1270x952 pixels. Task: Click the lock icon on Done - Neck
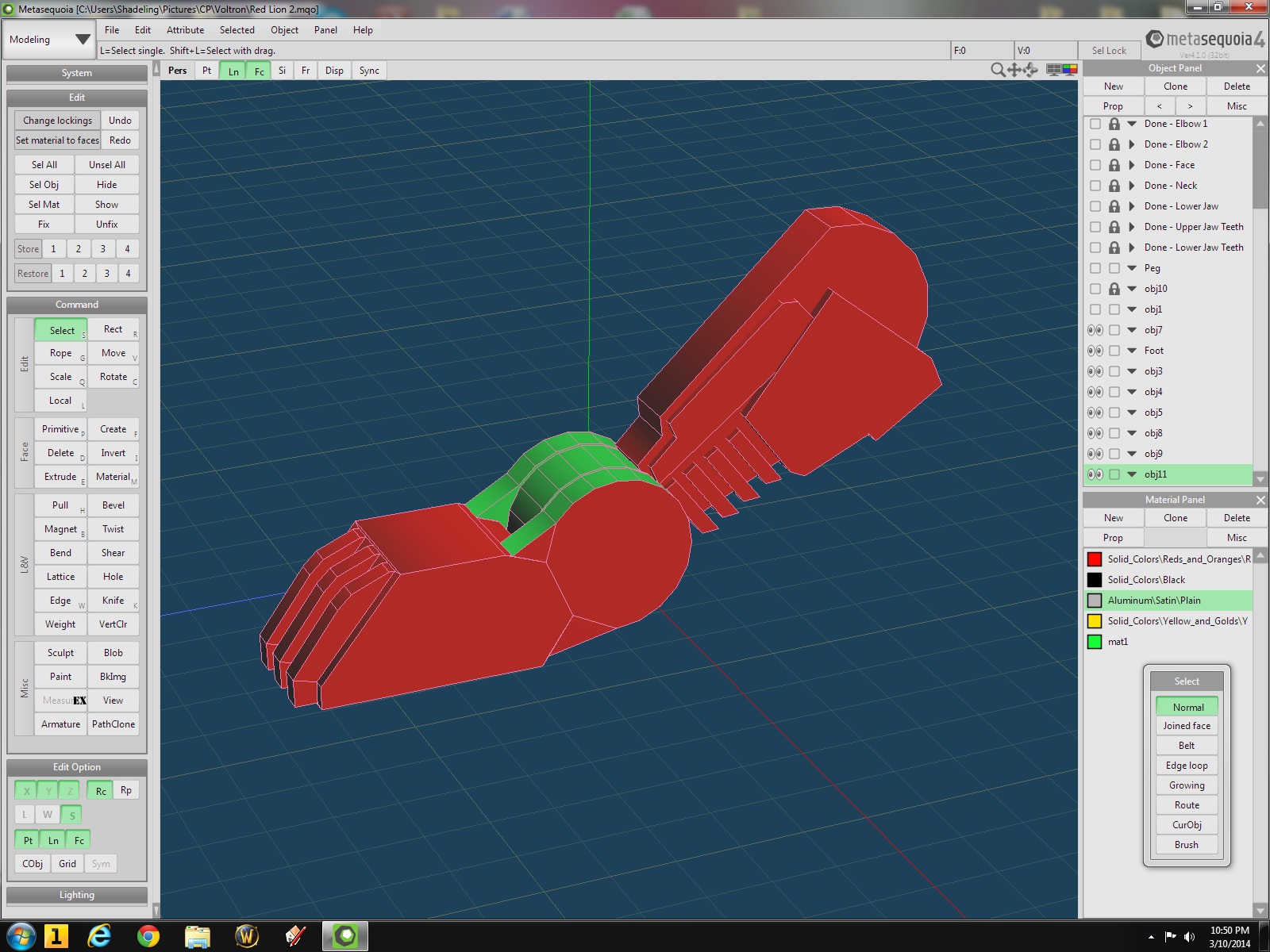[x=1114, y=186]
